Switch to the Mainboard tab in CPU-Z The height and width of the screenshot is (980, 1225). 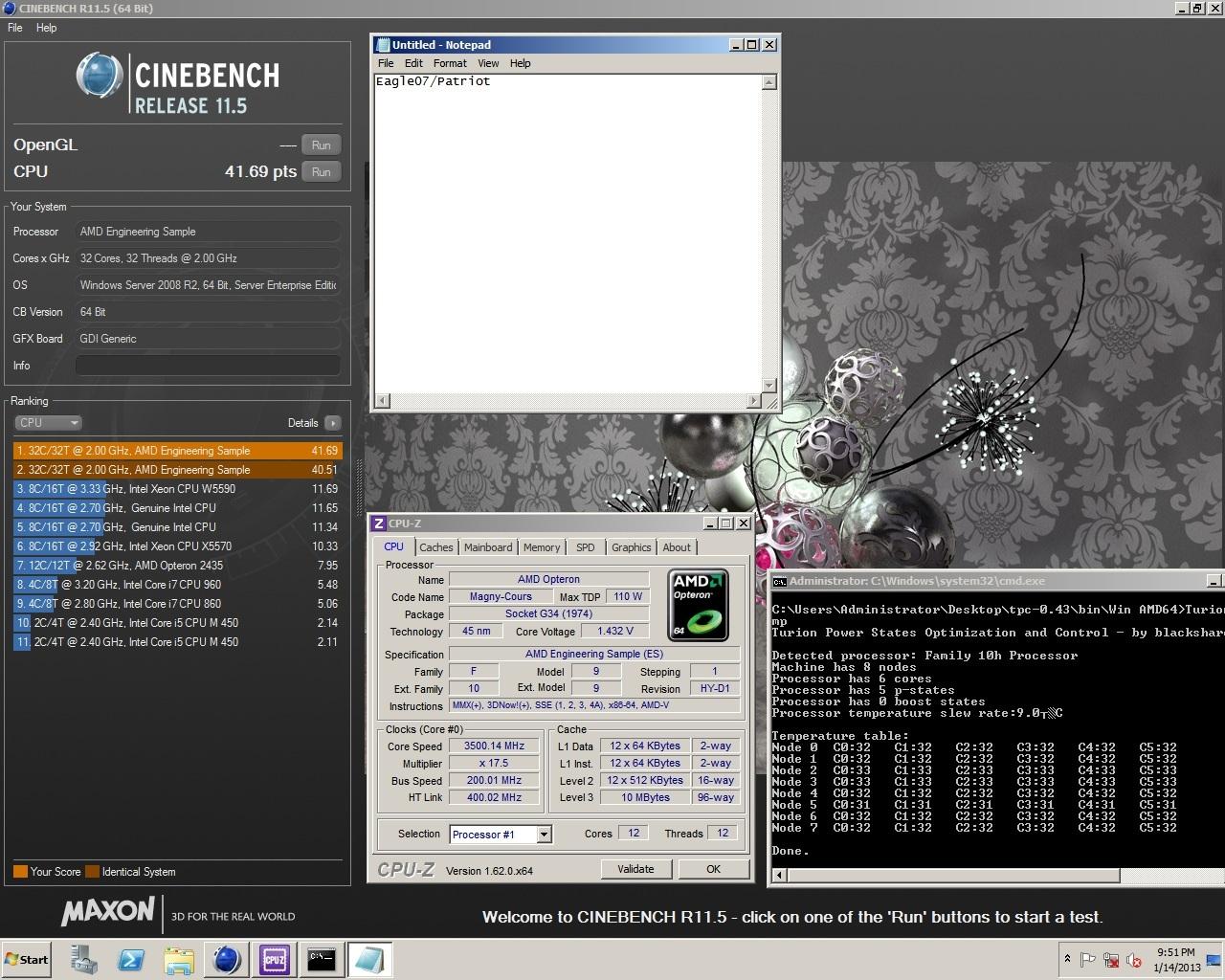click(488, 547)
